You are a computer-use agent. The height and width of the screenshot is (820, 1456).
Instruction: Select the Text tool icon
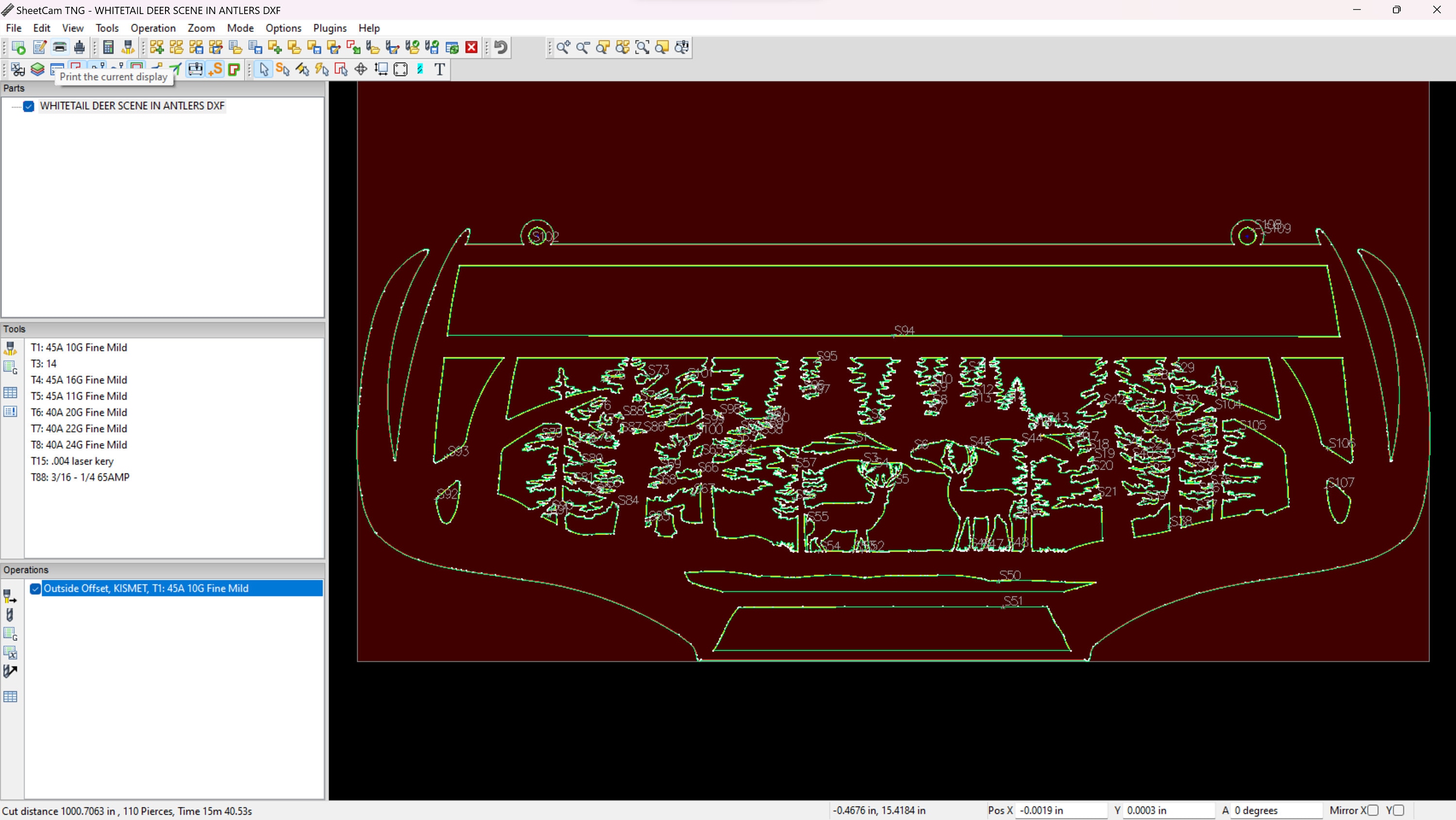[440, 69]
